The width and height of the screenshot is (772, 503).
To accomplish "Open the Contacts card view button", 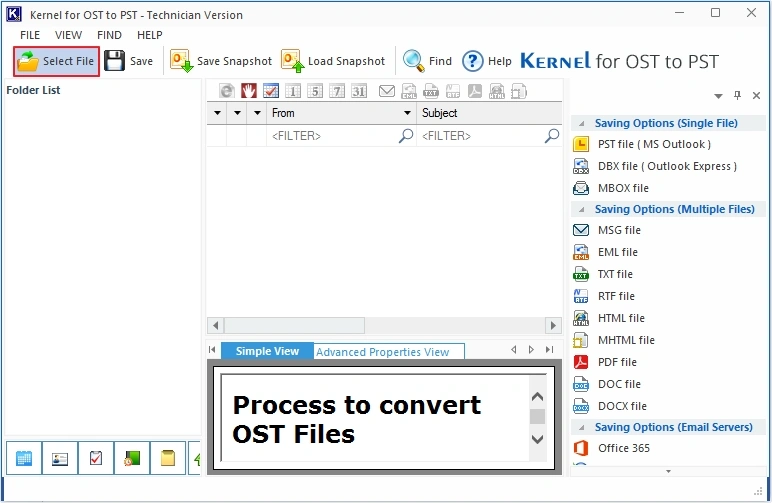I will click(60, 458).
